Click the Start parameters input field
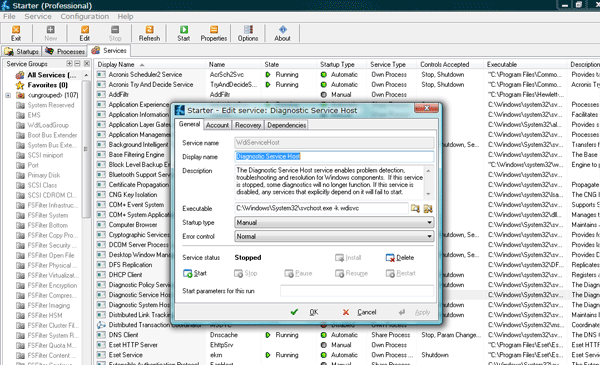 pyautogui.click(x=357, y=291)
